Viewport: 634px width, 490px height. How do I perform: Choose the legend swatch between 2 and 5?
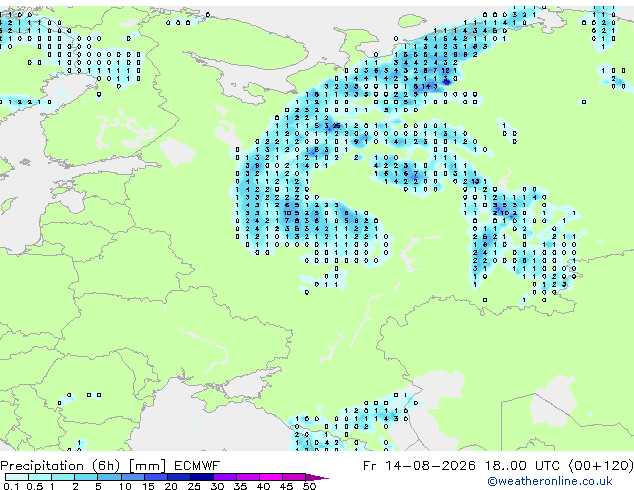point(86,477)
